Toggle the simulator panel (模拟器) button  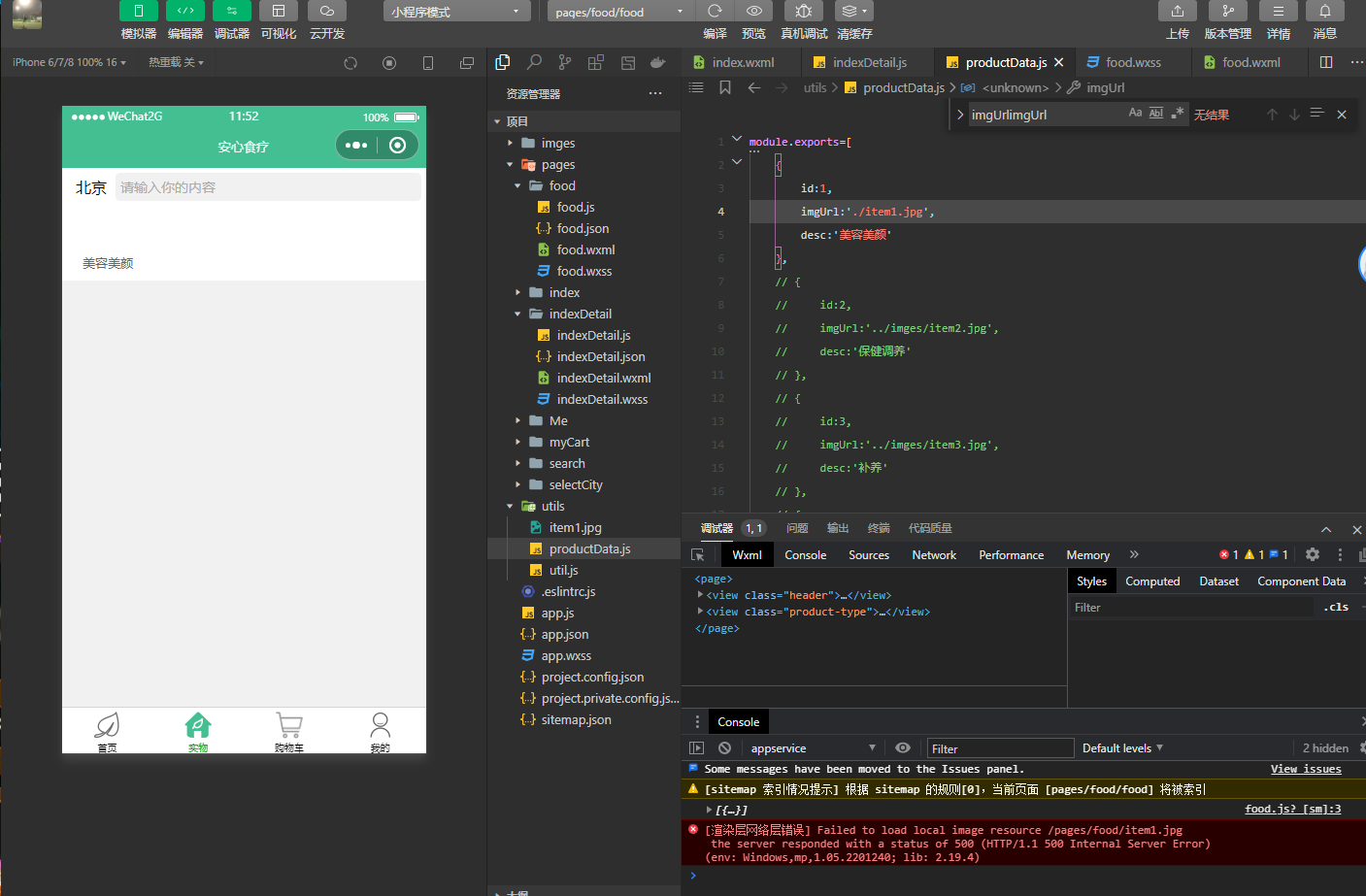click(x=139, y=11)
